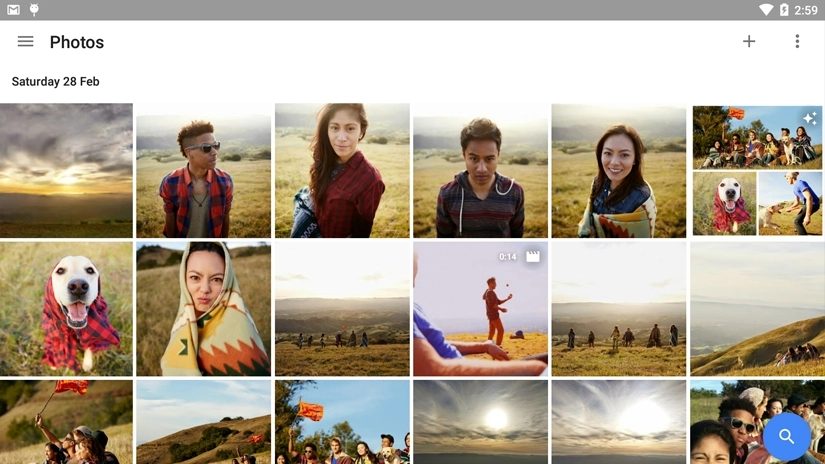Tap the Wi-Fi status icon
This screenshot has height=464, width=825.
[766, 9]
